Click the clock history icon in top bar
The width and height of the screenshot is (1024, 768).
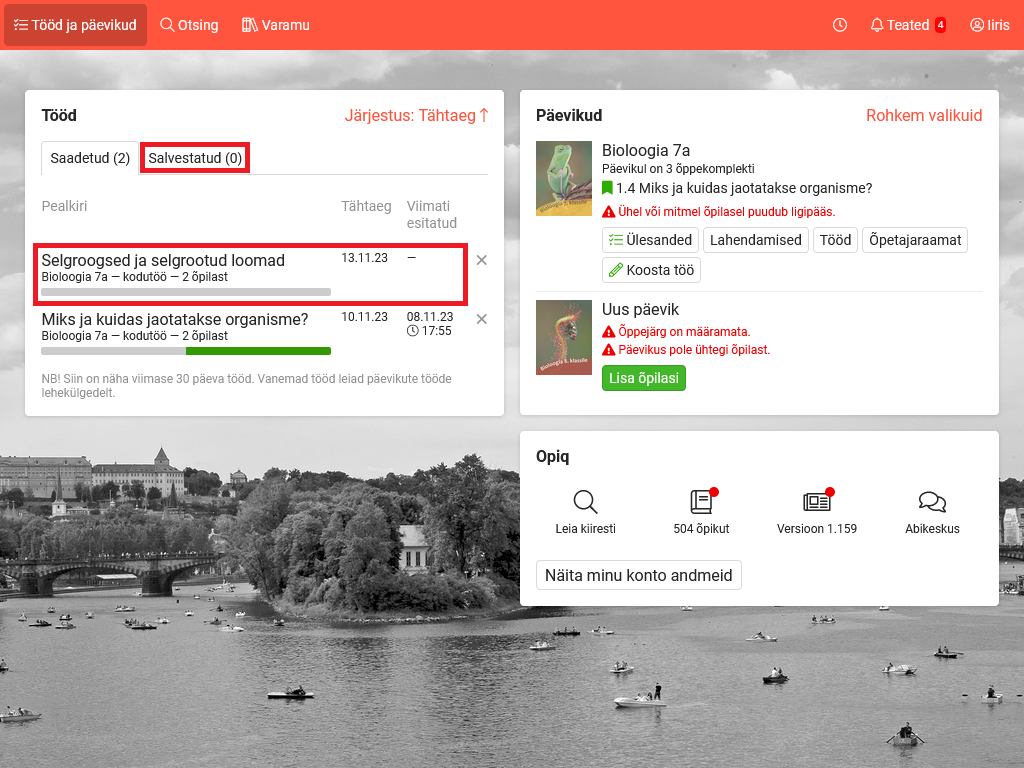point(840,25)
